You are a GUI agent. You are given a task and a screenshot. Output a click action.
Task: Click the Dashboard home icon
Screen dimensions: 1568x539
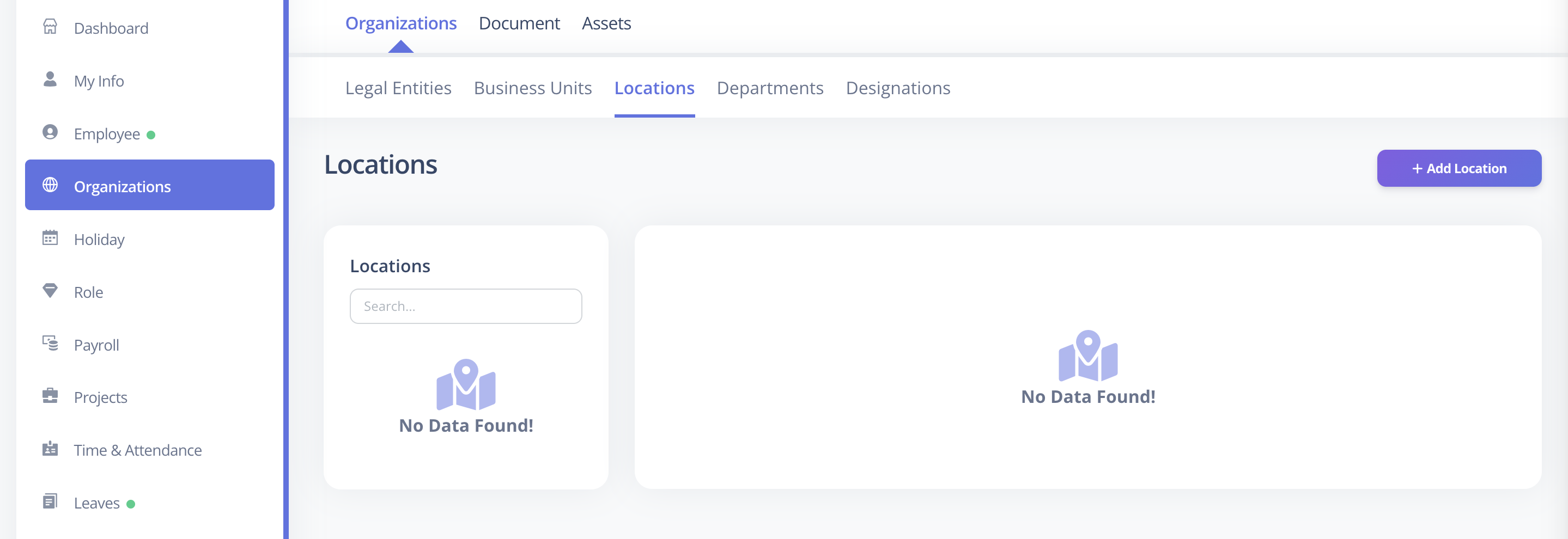[x=50, y=27]
